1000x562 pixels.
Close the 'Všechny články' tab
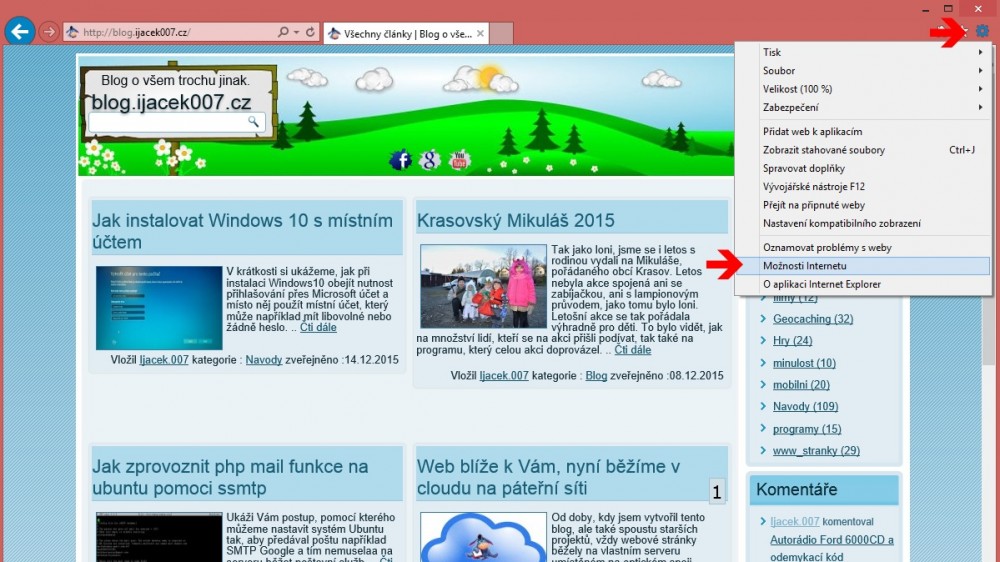[x=481, y=33]
